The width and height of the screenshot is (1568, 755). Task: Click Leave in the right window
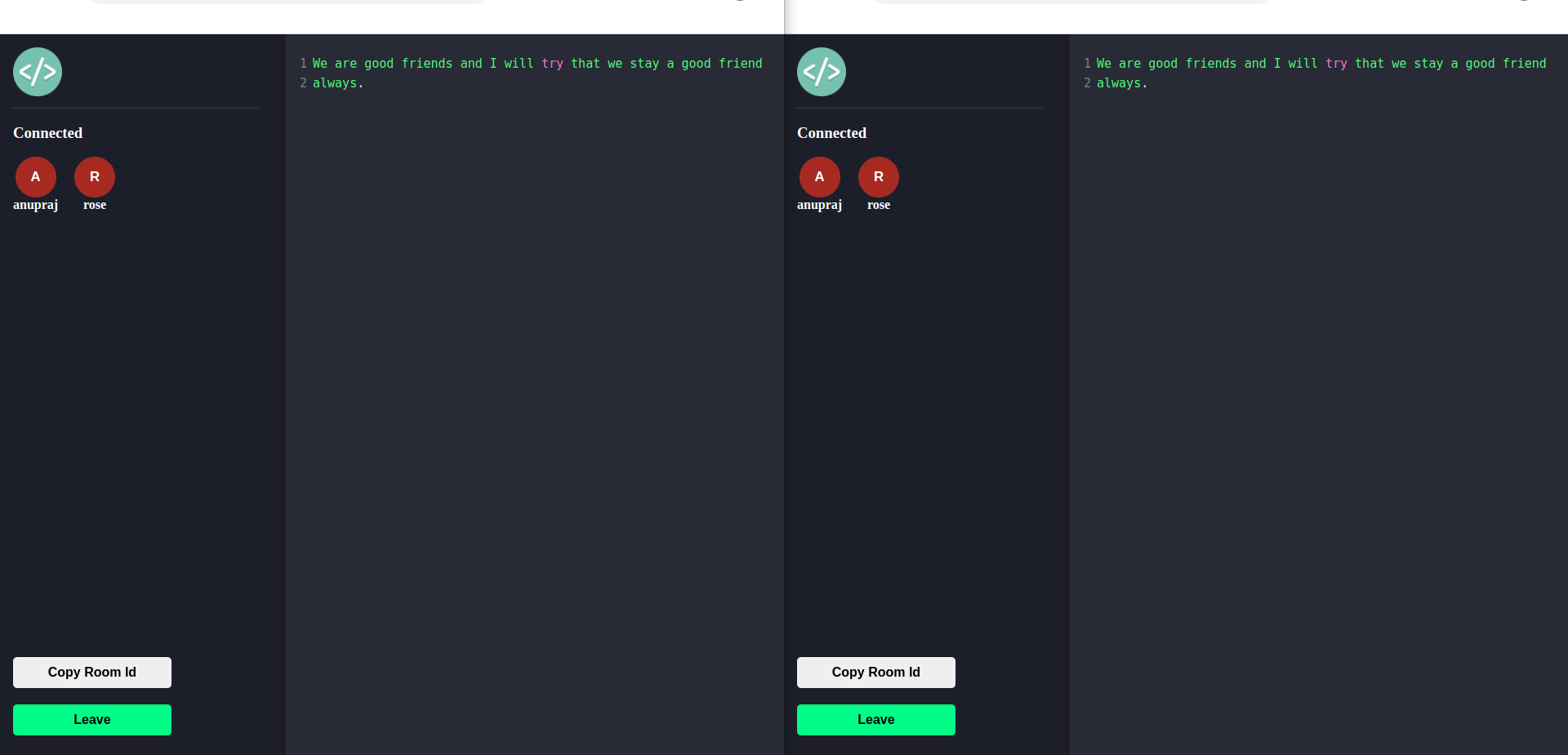[875, 720]
